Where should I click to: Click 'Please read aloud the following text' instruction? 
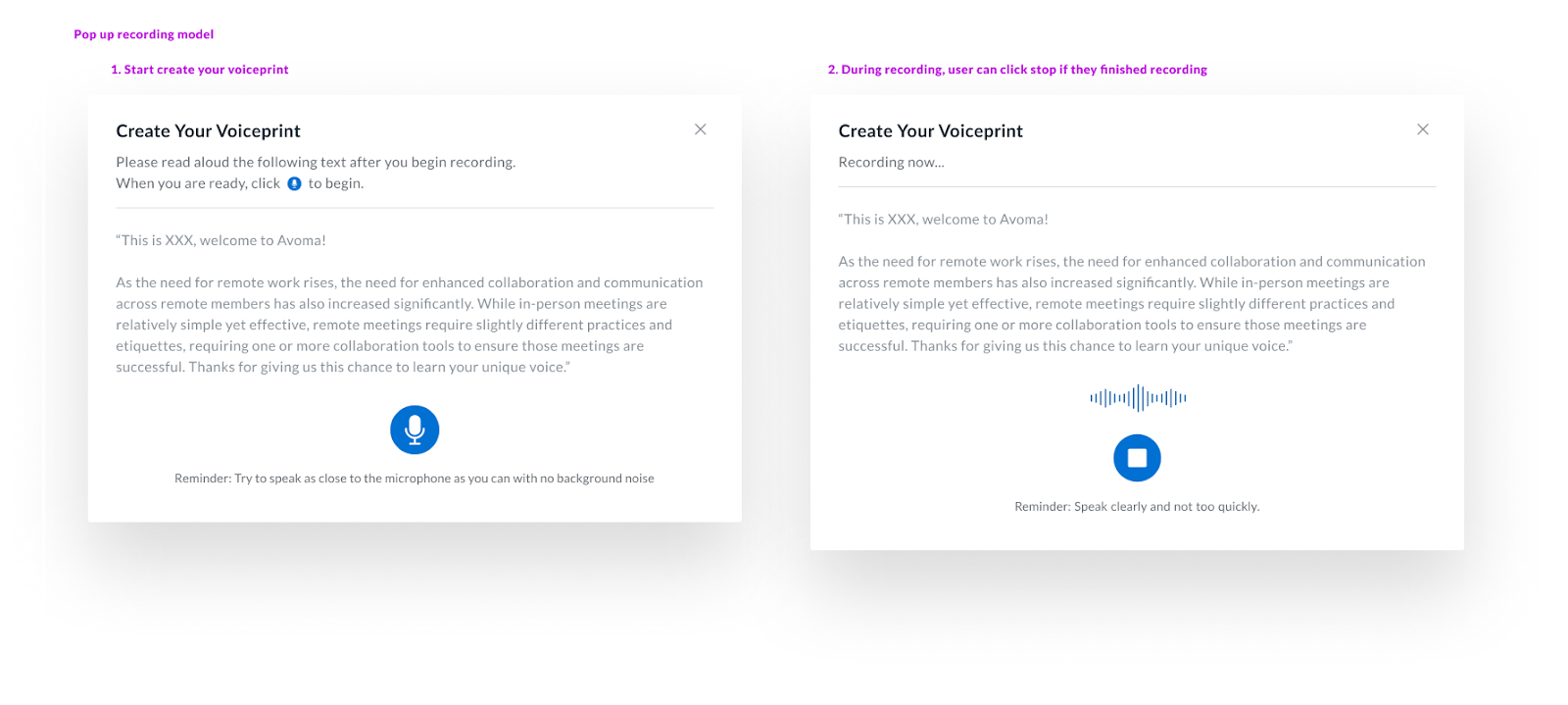pyautogui.click(x=316, y=163)
